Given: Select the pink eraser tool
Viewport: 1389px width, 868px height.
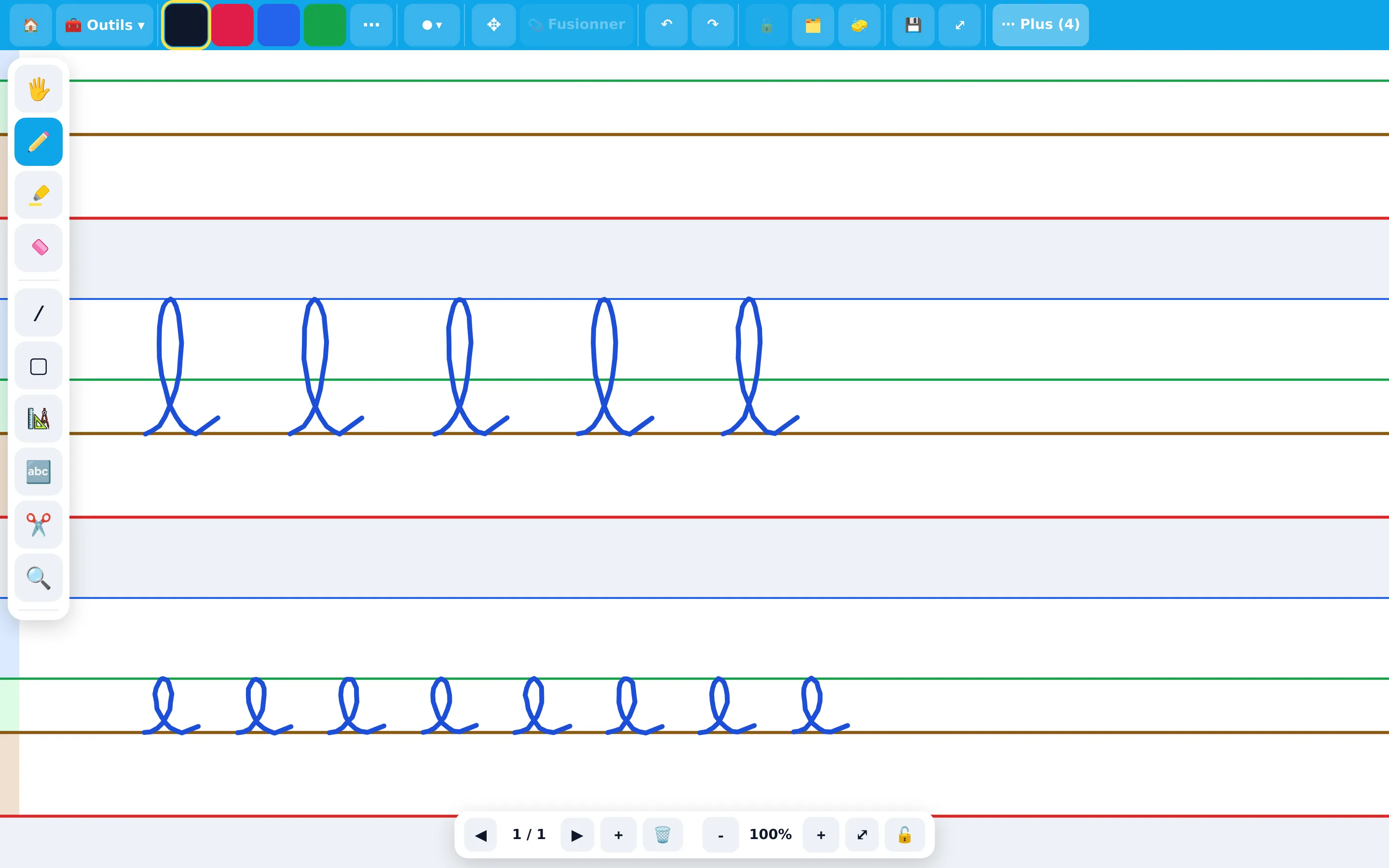Looking at the screenshot, I should [x=39, y=248].
